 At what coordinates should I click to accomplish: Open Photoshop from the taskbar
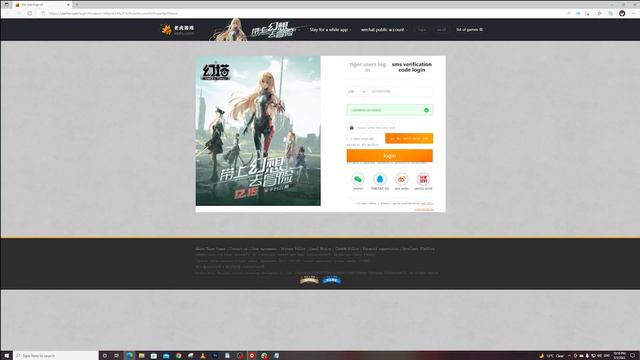[215, 356]
